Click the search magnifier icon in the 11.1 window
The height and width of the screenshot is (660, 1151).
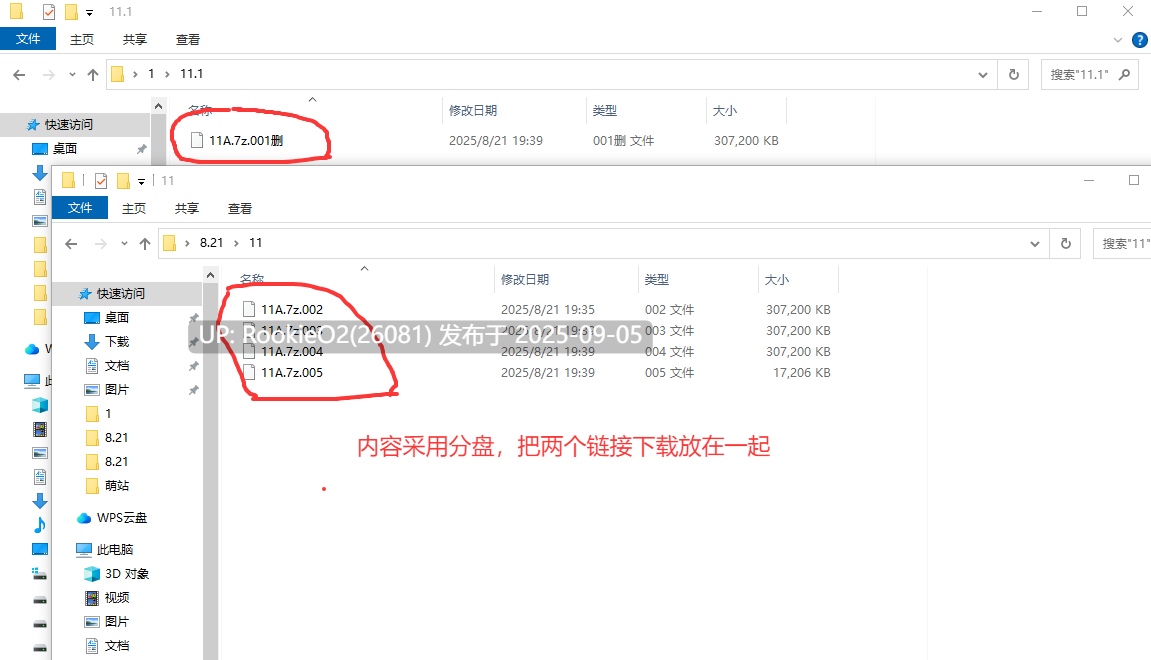pyautogui.click(x=1124, y=74)
